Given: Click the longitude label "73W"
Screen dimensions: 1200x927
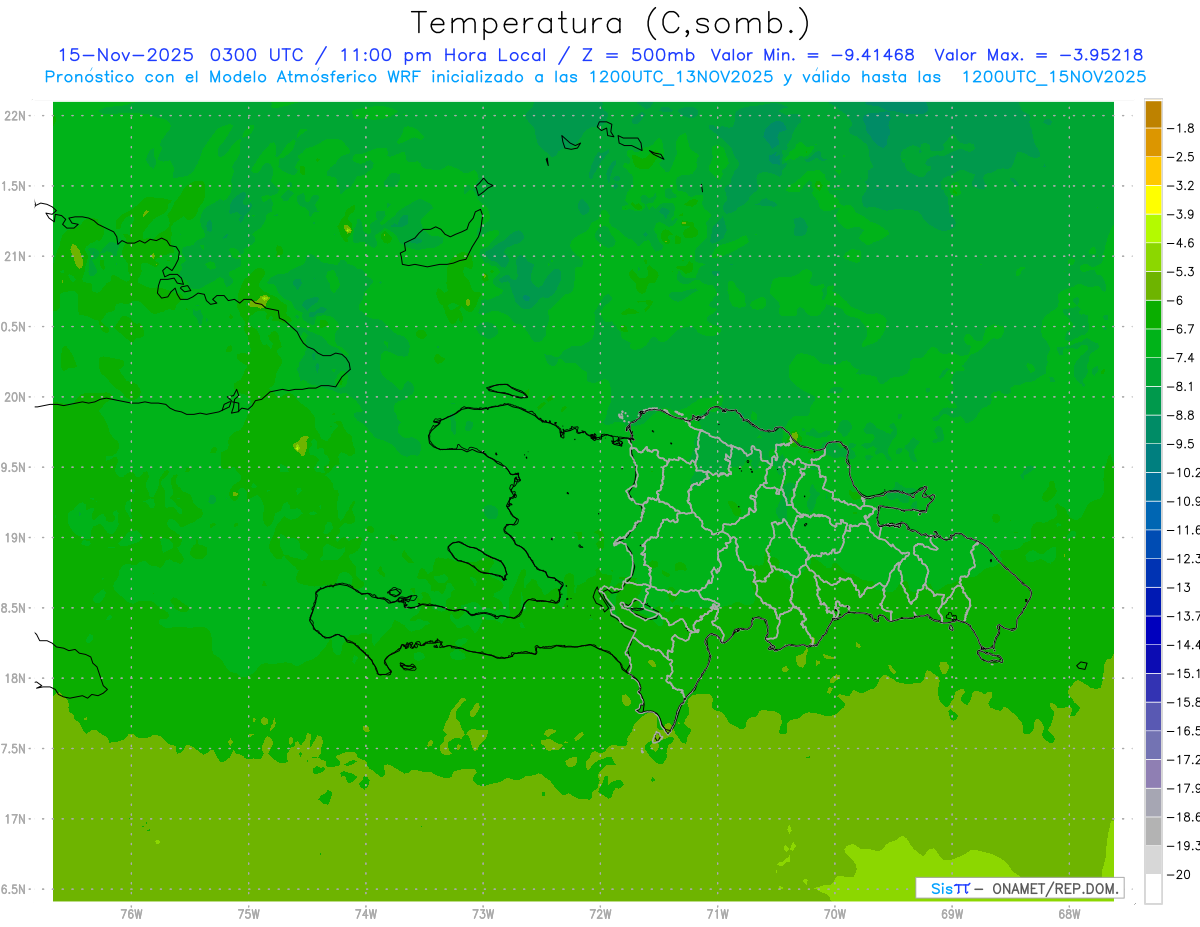Looking at the screenshot, I should (x=483, y=914).
